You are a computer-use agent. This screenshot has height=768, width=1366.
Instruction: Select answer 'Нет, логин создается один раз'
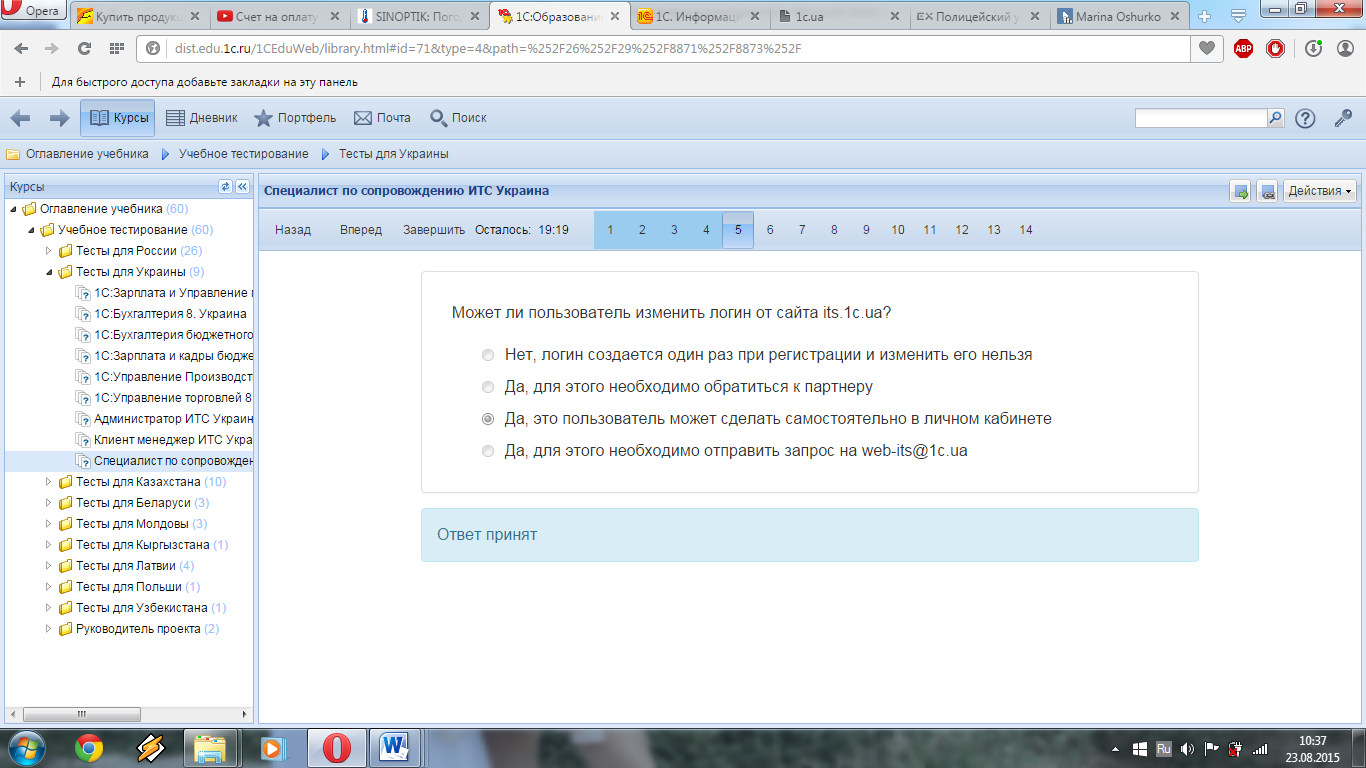488,355
